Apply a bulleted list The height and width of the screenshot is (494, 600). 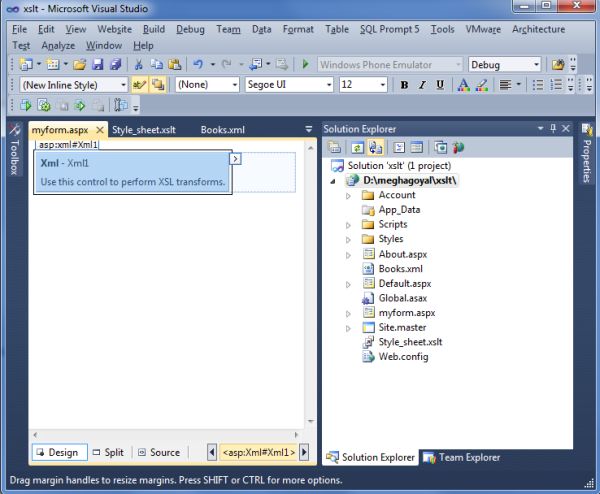tap(538, 85)
